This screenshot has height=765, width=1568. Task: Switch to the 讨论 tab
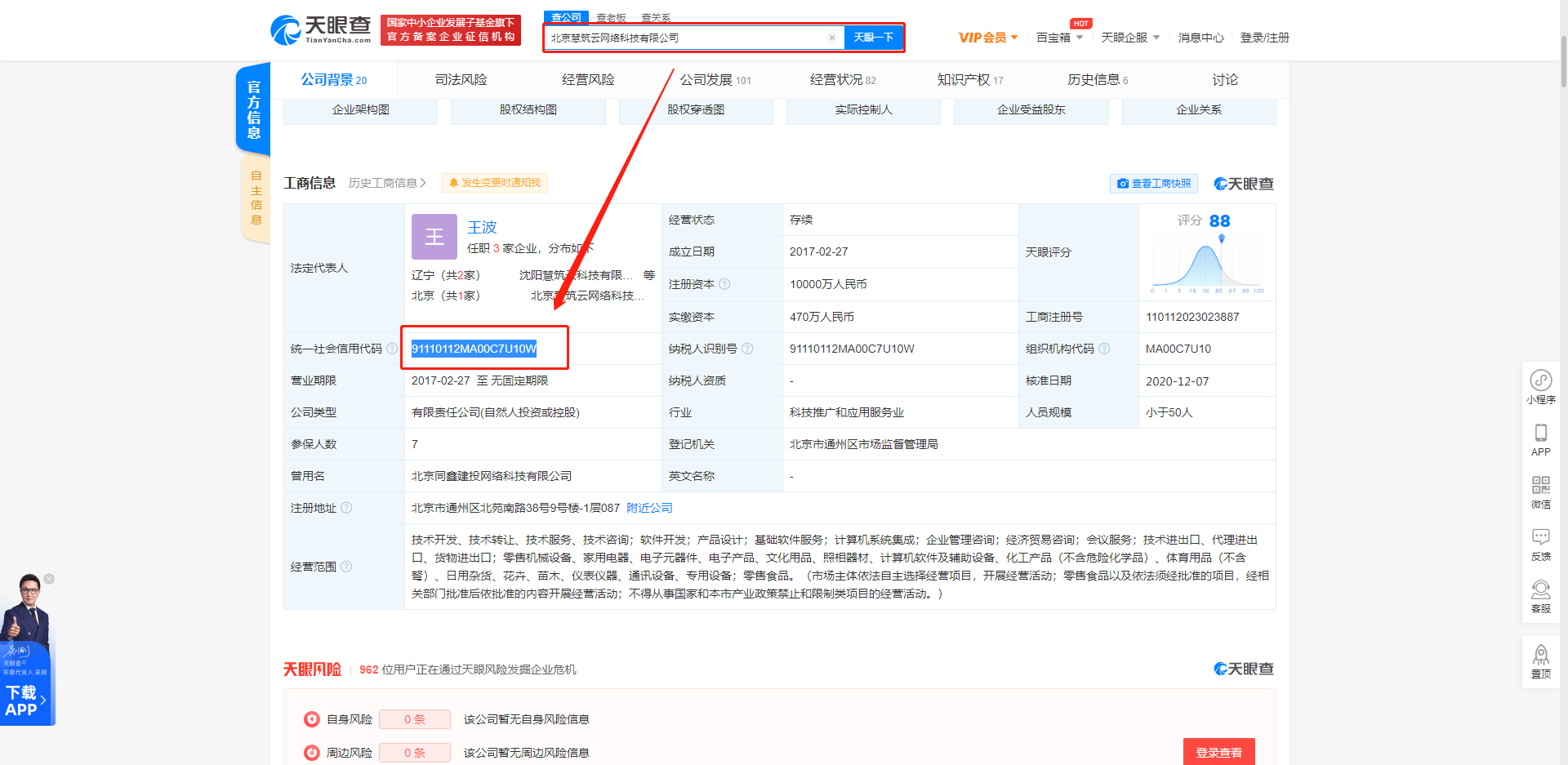pos(1225,80)
